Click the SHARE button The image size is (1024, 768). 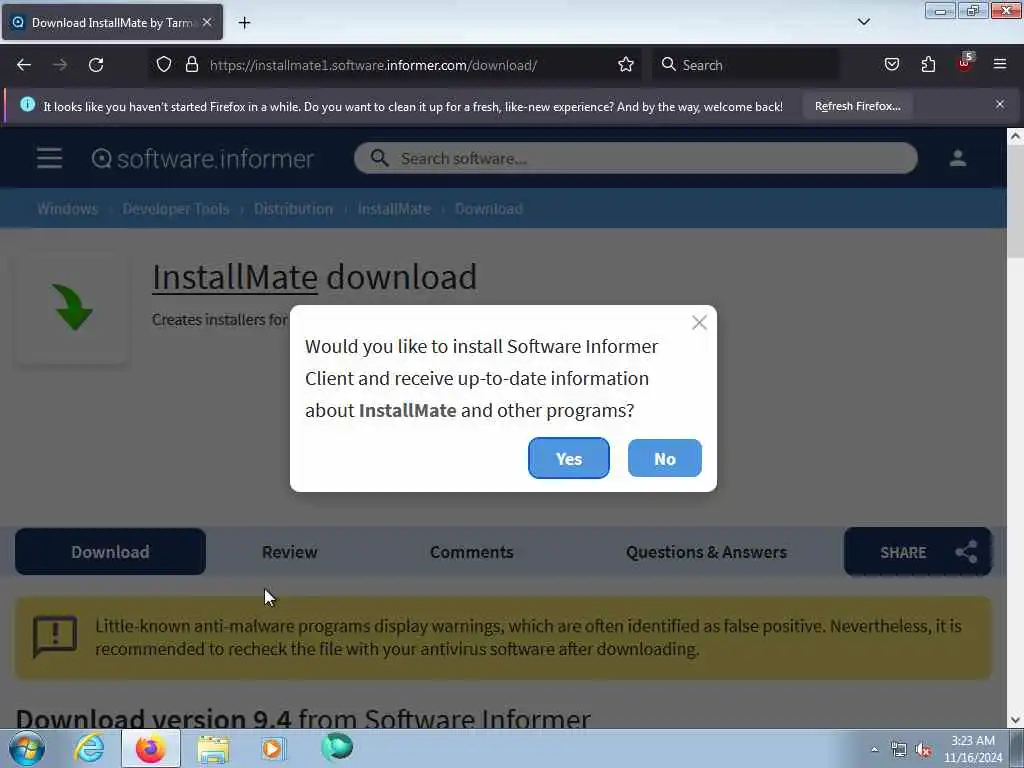[918, 552]
